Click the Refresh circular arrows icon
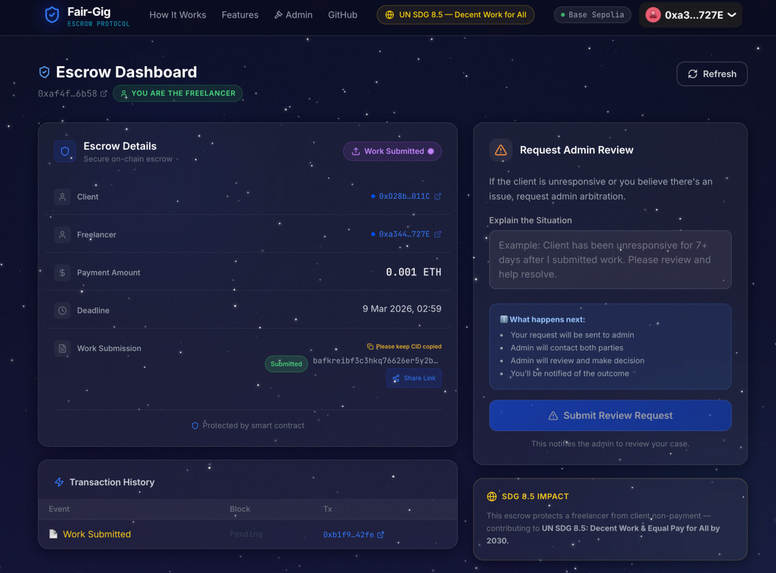776x573 pixels. click(692, 74)
